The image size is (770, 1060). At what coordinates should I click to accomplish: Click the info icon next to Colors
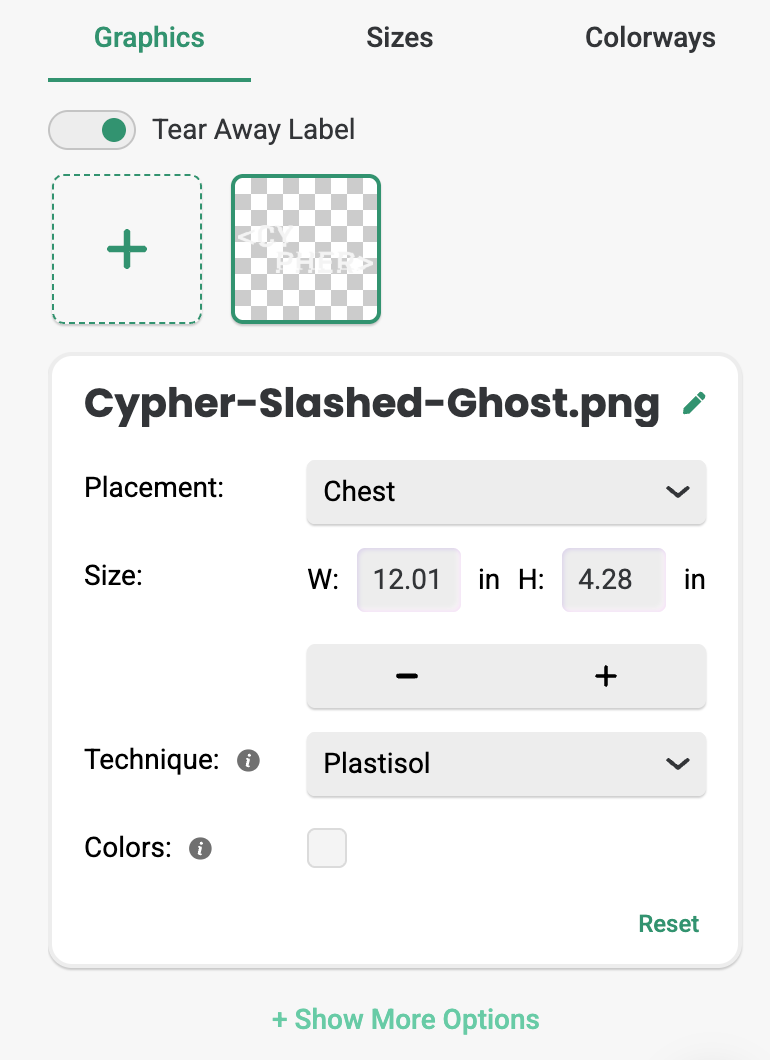coord(200,849)
